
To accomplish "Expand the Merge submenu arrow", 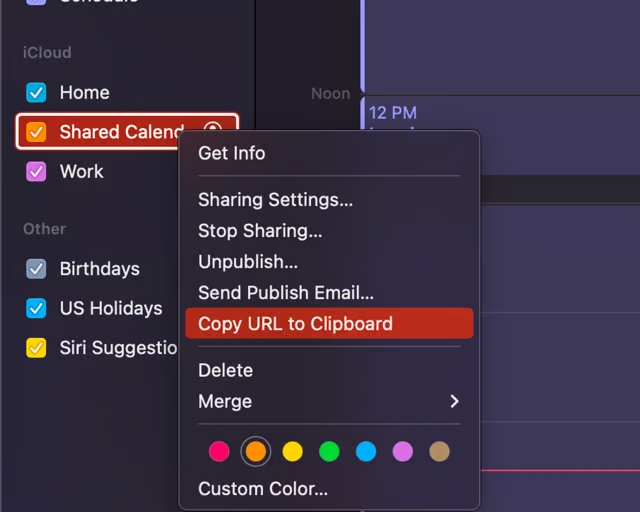I will coord(454,401).
